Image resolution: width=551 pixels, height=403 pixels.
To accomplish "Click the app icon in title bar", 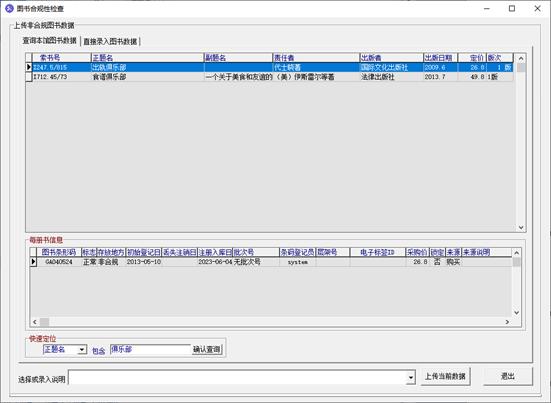I will [x=9, y=8].
